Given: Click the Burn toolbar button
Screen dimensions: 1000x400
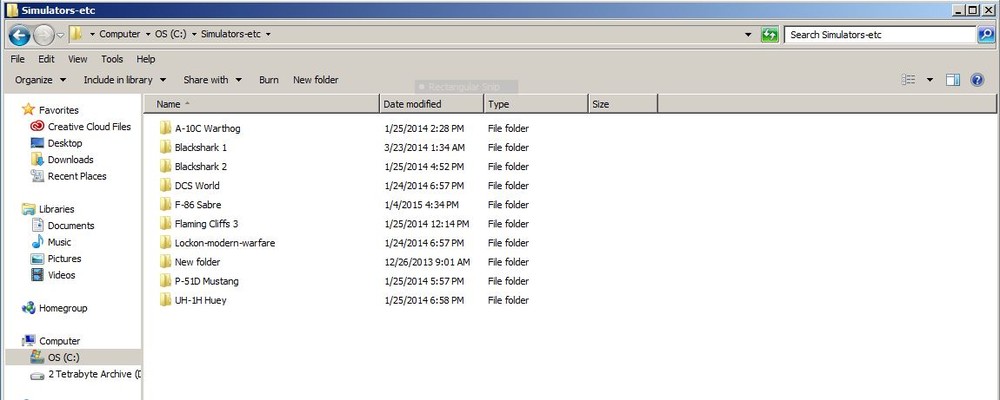Looking at the screenshot, I should point(268,80).
